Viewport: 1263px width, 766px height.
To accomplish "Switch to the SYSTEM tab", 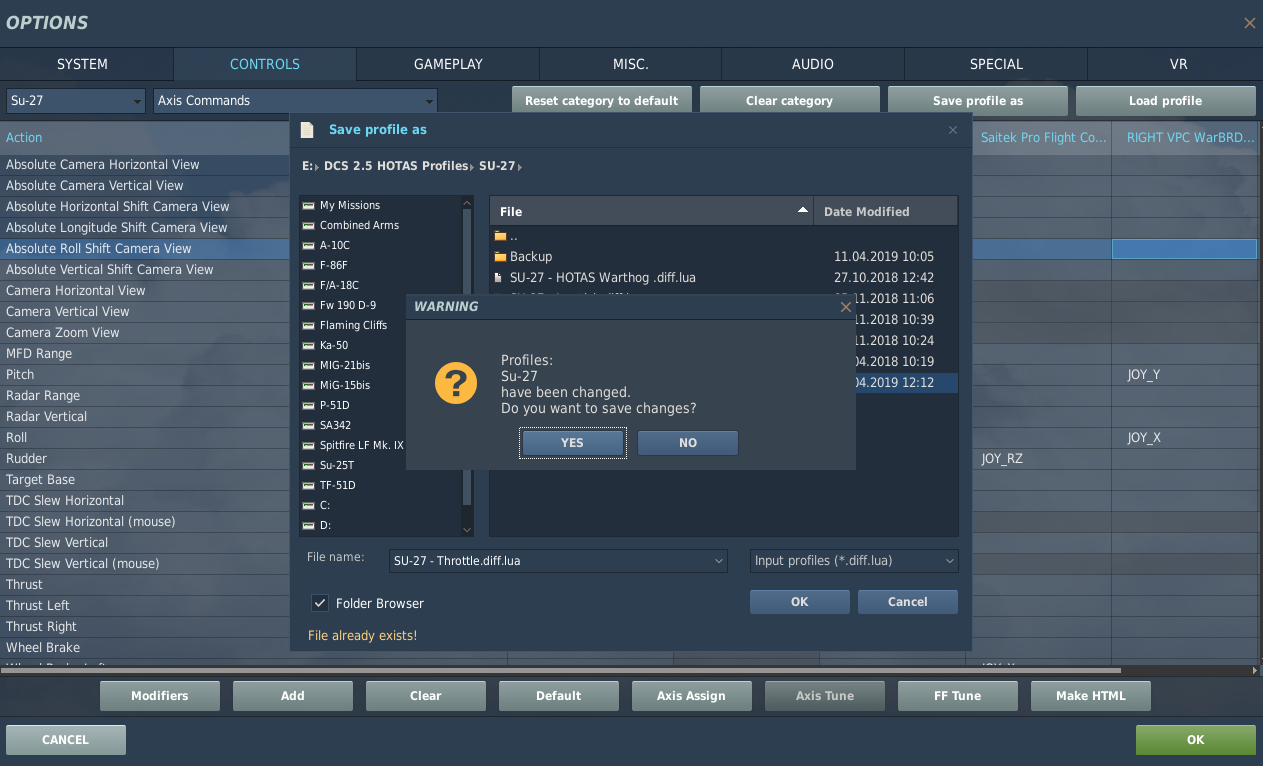I will (82, 64).
